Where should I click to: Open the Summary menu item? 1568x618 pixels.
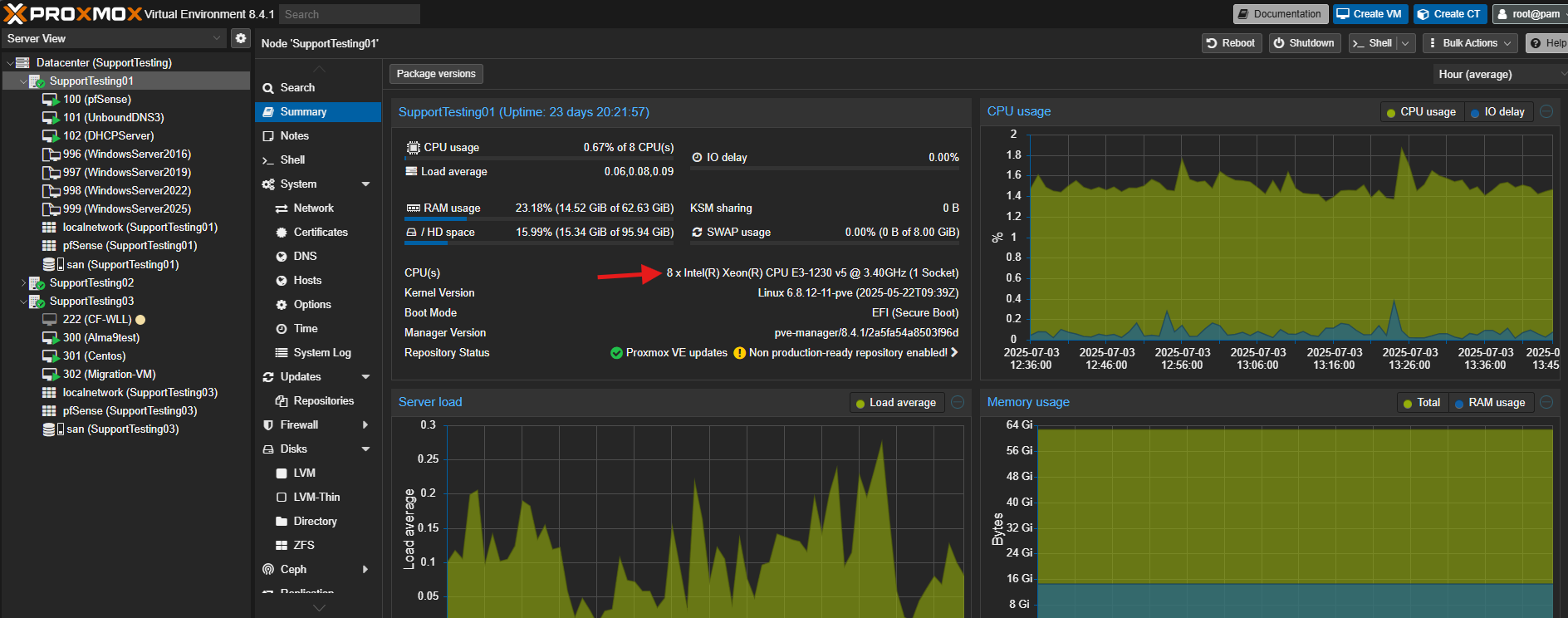click(x=318, y=111)
